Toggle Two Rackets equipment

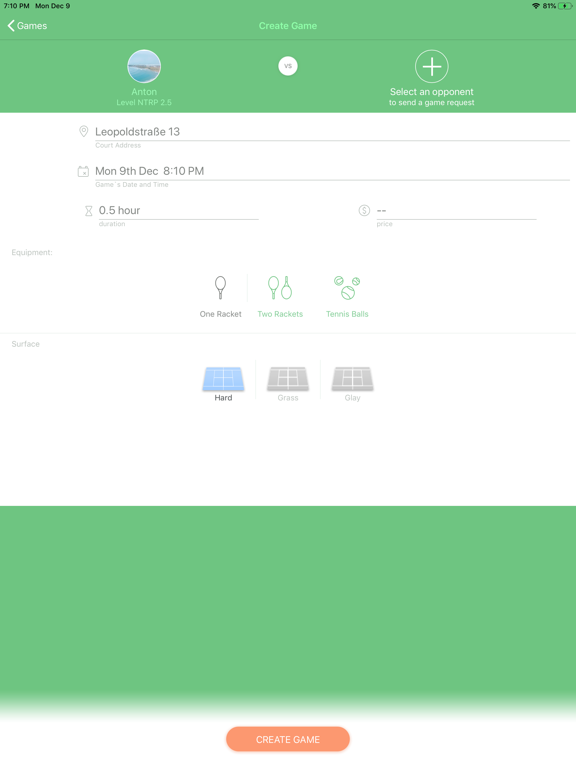tap(280, 297)
